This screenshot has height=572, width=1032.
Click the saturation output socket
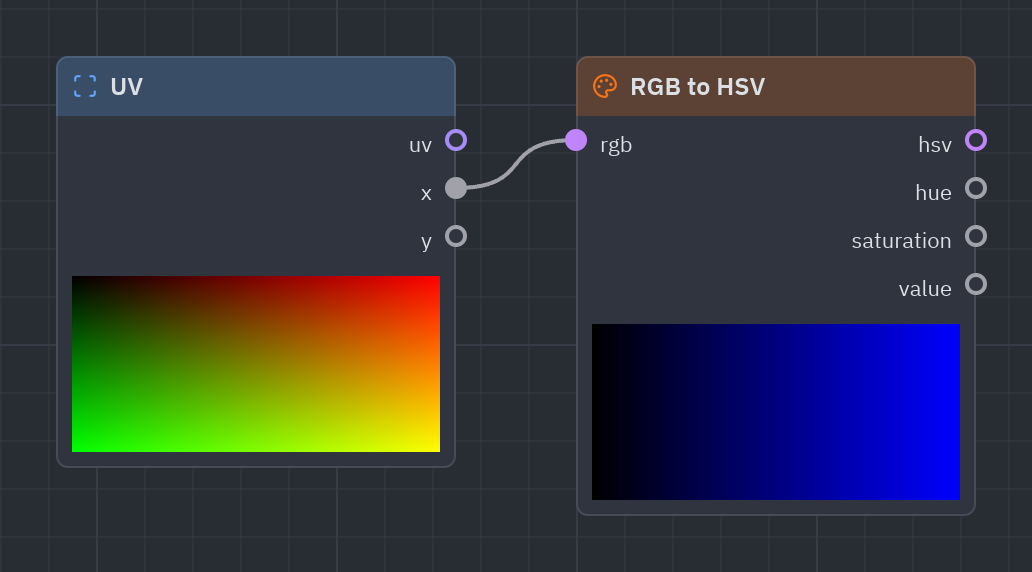(x=976, y=236)
